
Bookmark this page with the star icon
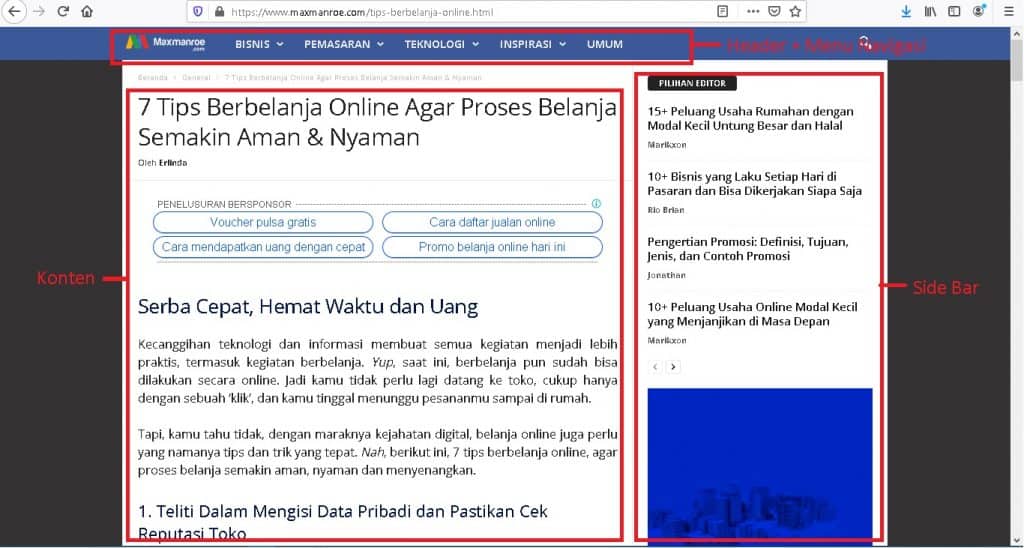[x=795, y=11]
